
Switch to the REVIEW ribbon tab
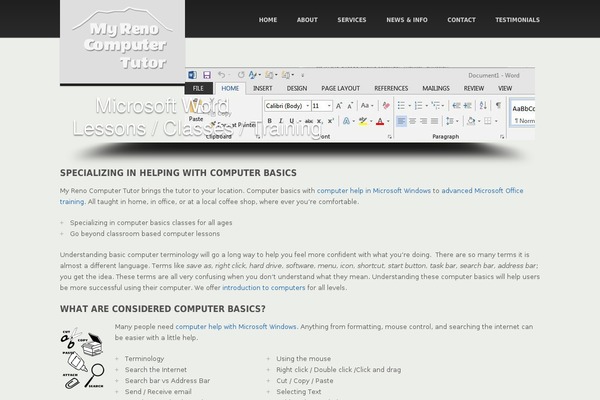474,88
